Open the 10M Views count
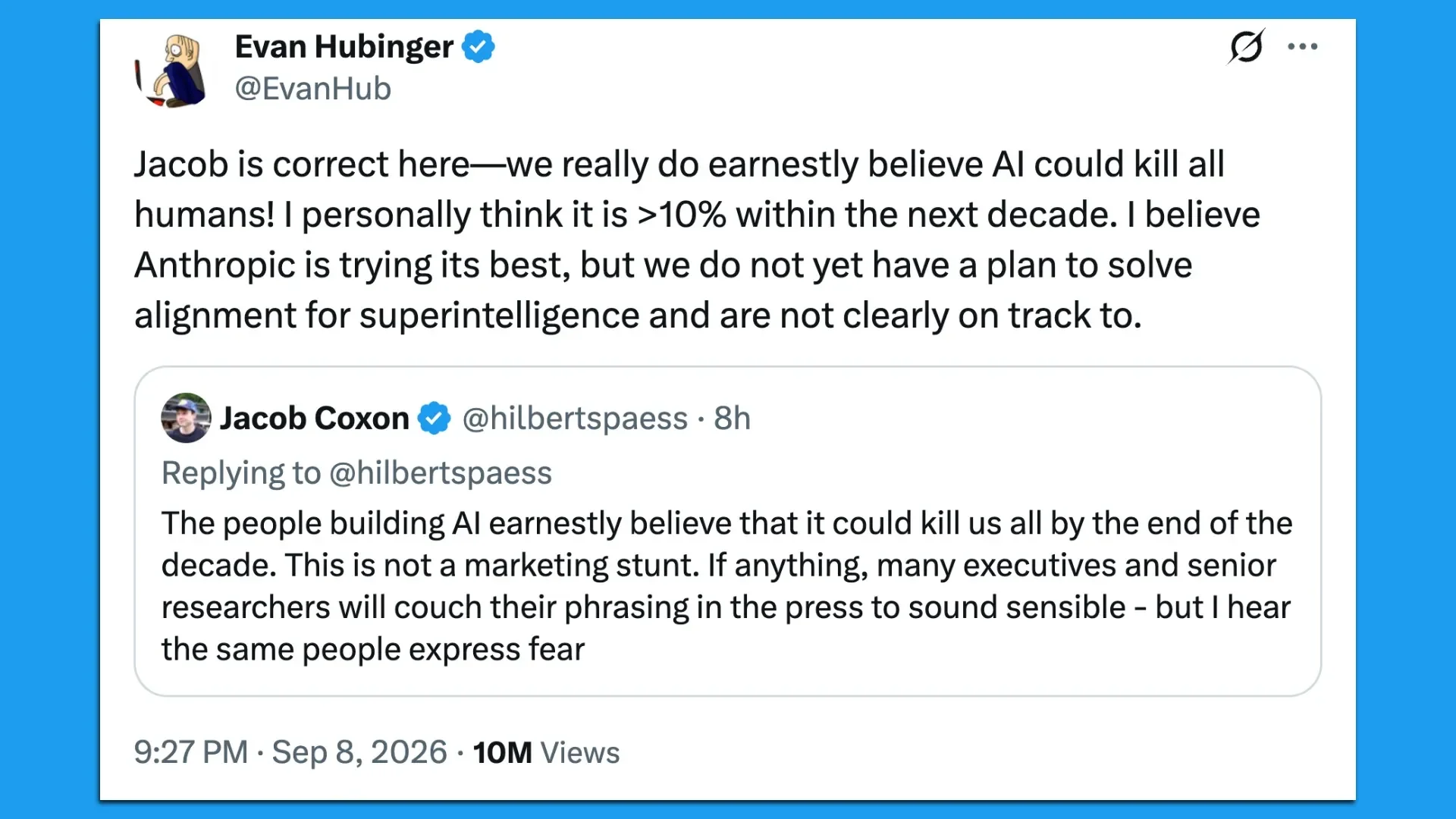1456x819 pixels. click(x=546, y=753)
